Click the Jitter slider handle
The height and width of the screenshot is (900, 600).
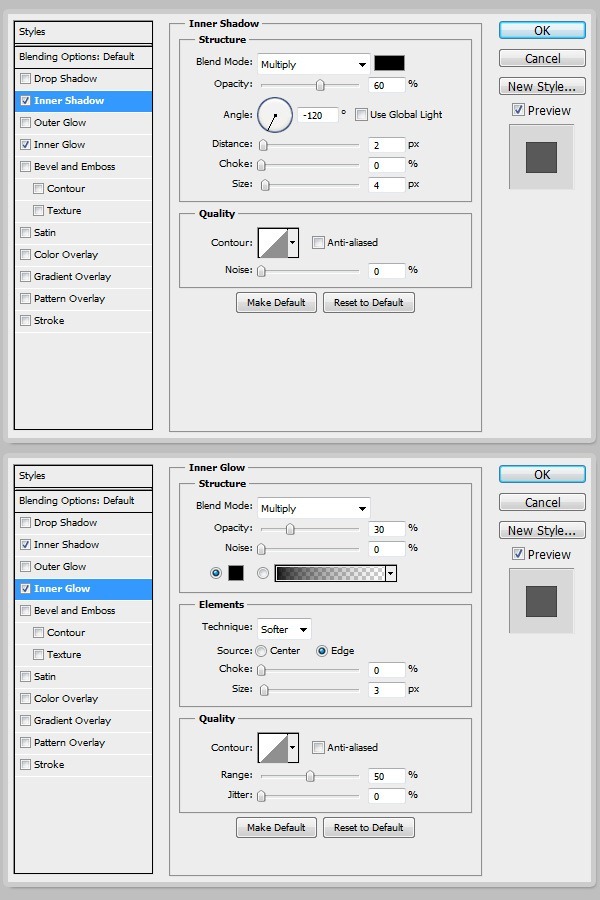tap(261, 796)
